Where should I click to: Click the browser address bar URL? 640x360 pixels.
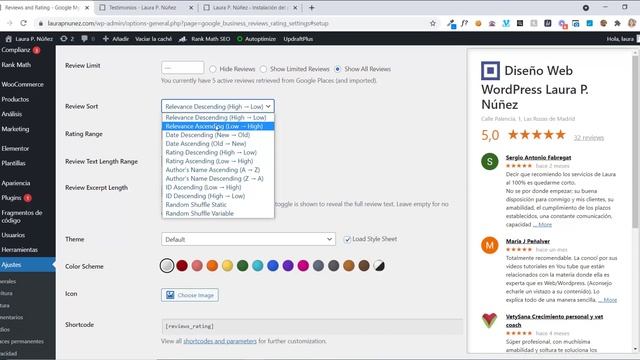188,23
